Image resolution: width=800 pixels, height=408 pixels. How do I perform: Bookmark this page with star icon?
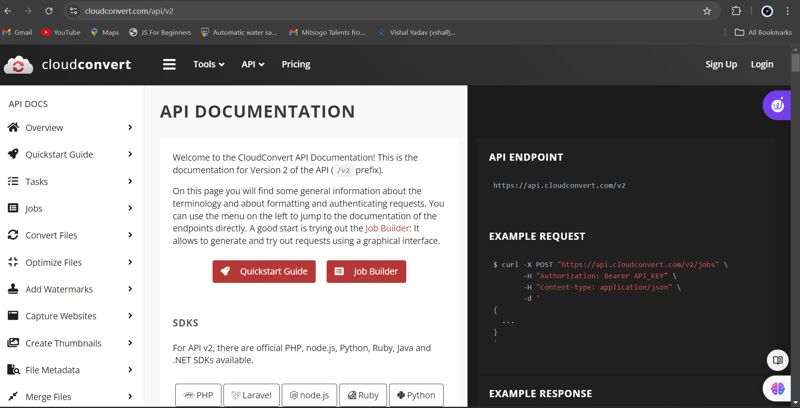[x=707, y=11]
